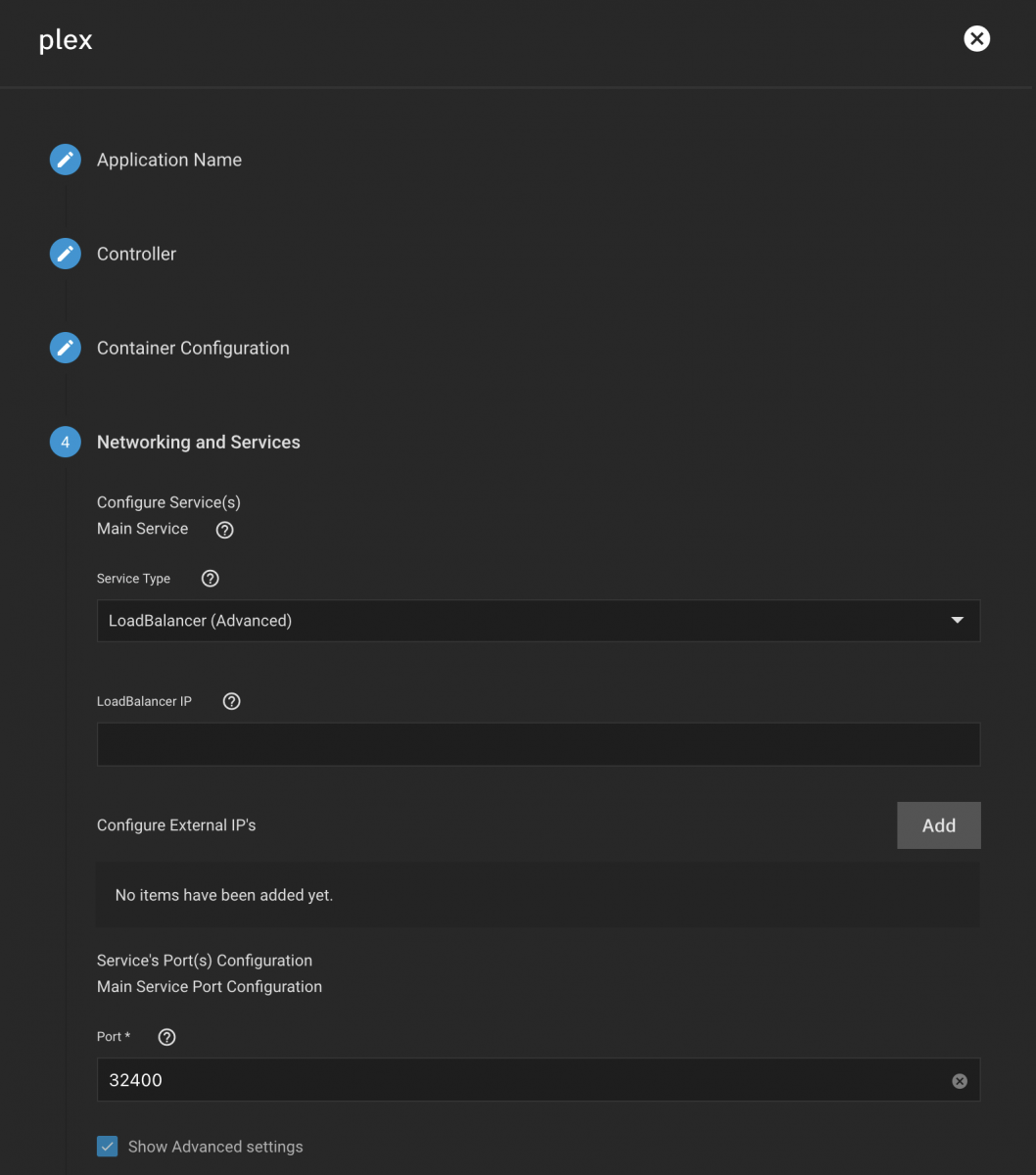Screen dimensions: 1036x1175
Task: Expand the Container Configuration step
Action: coord(193,348)
